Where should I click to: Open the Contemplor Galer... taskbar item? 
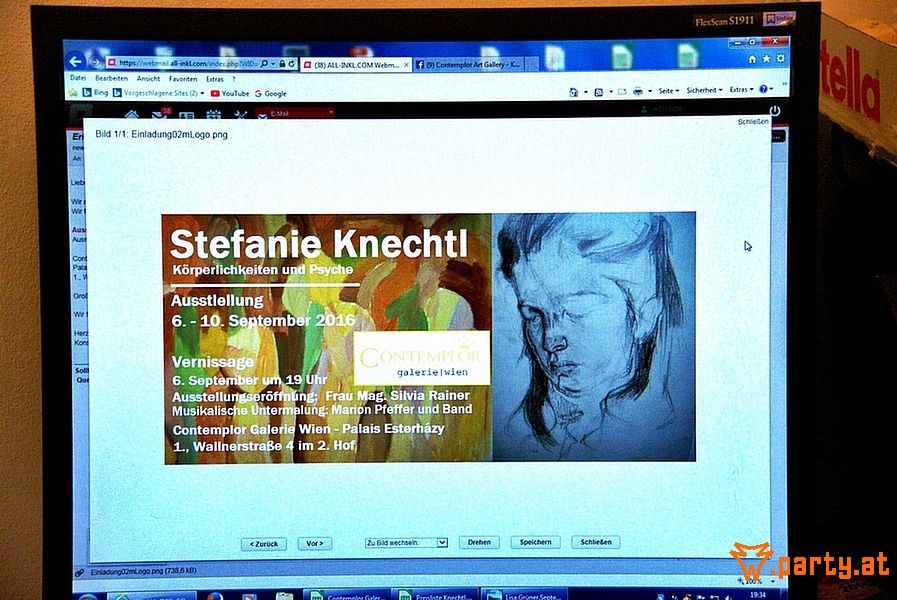click(347, 595)
